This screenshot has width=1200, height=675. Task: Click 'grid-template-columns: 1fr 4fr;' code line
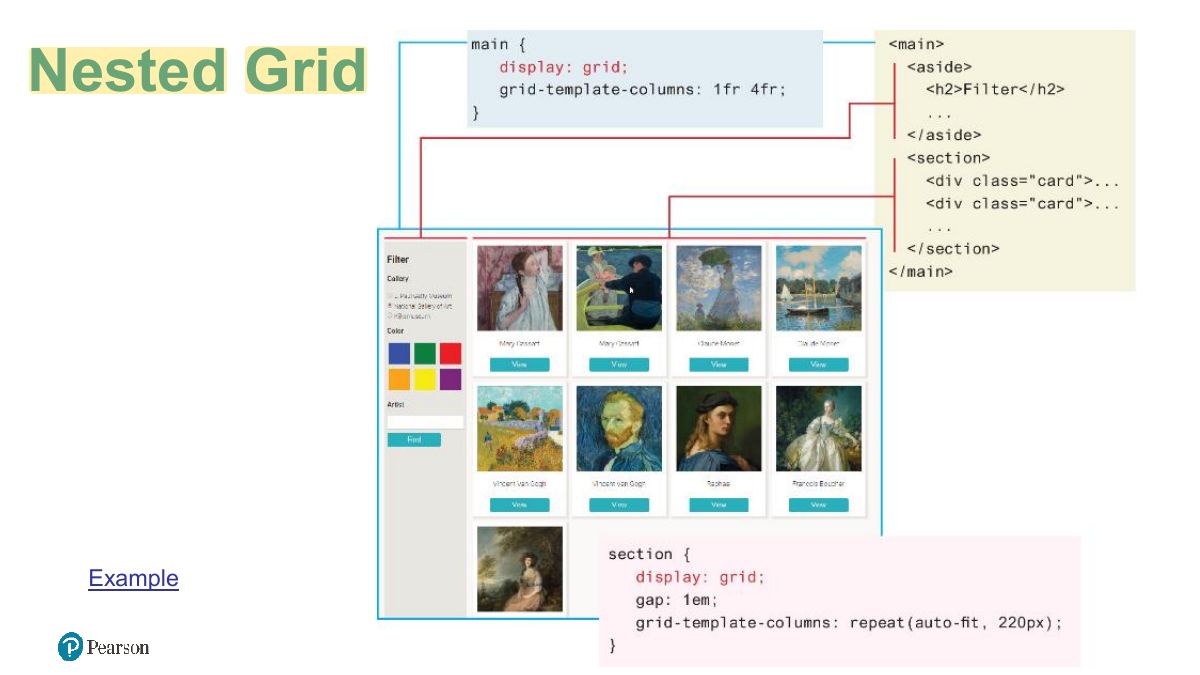click(643, 89)
